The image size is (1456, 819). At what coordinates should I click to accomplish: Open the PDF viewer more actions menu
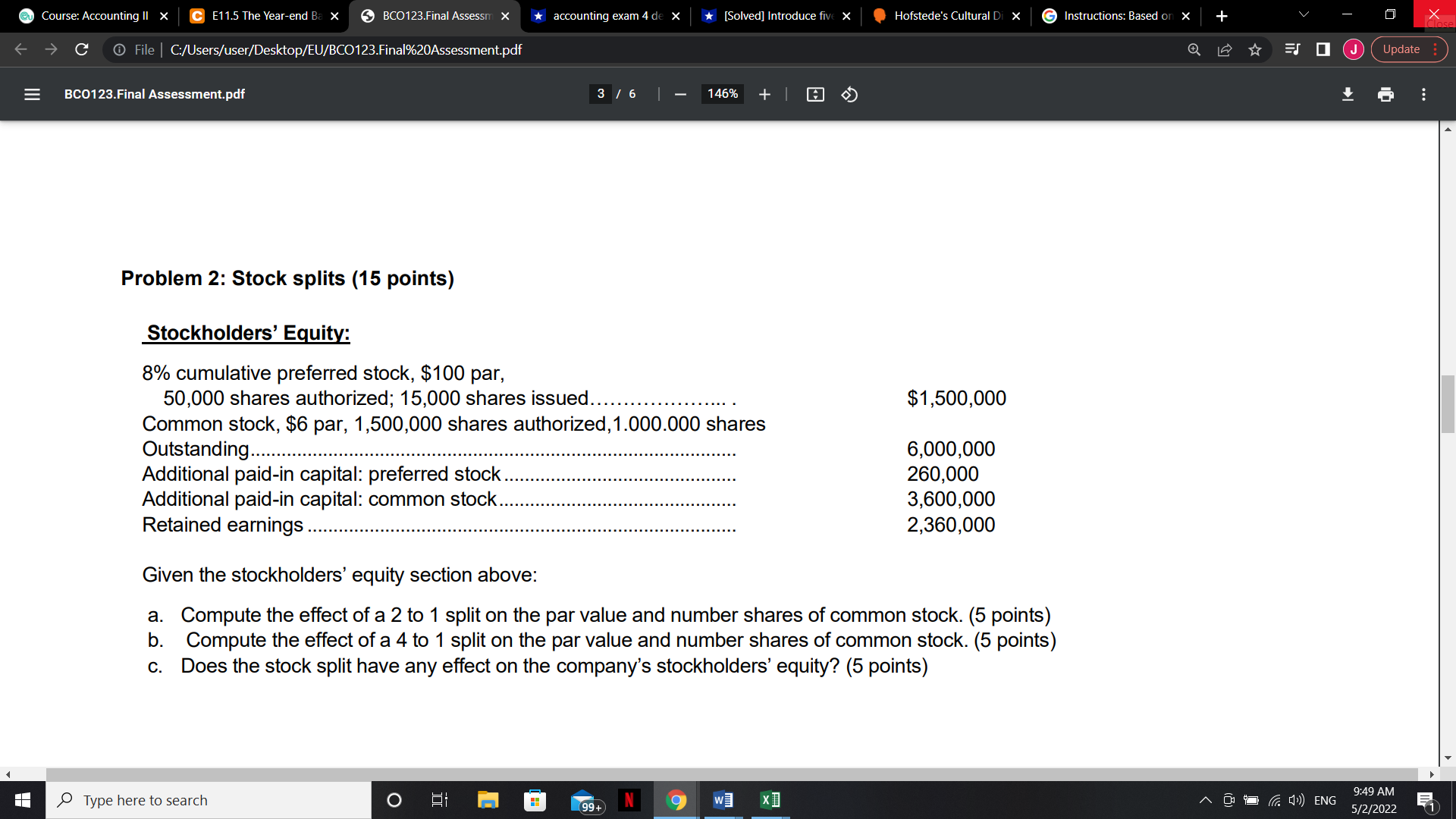click(1423, 94)
